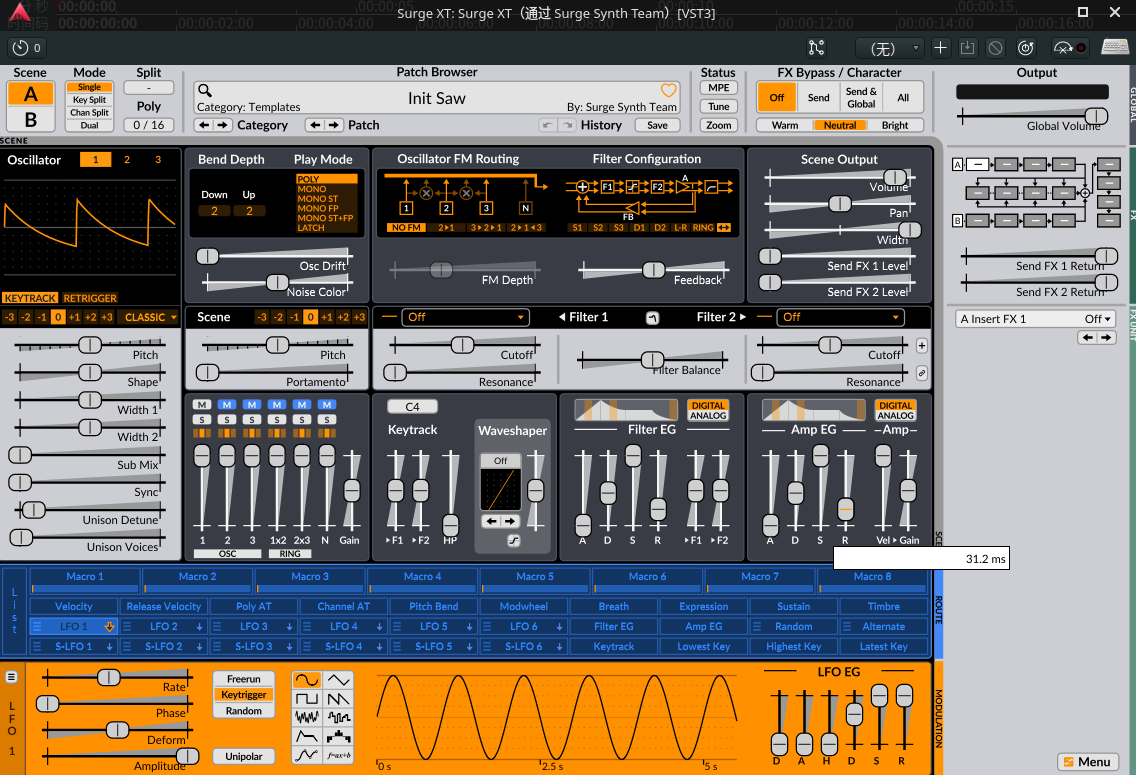Open LFO 1 hamburger menu icon
1136x775 pixels.
click(12, 677)
